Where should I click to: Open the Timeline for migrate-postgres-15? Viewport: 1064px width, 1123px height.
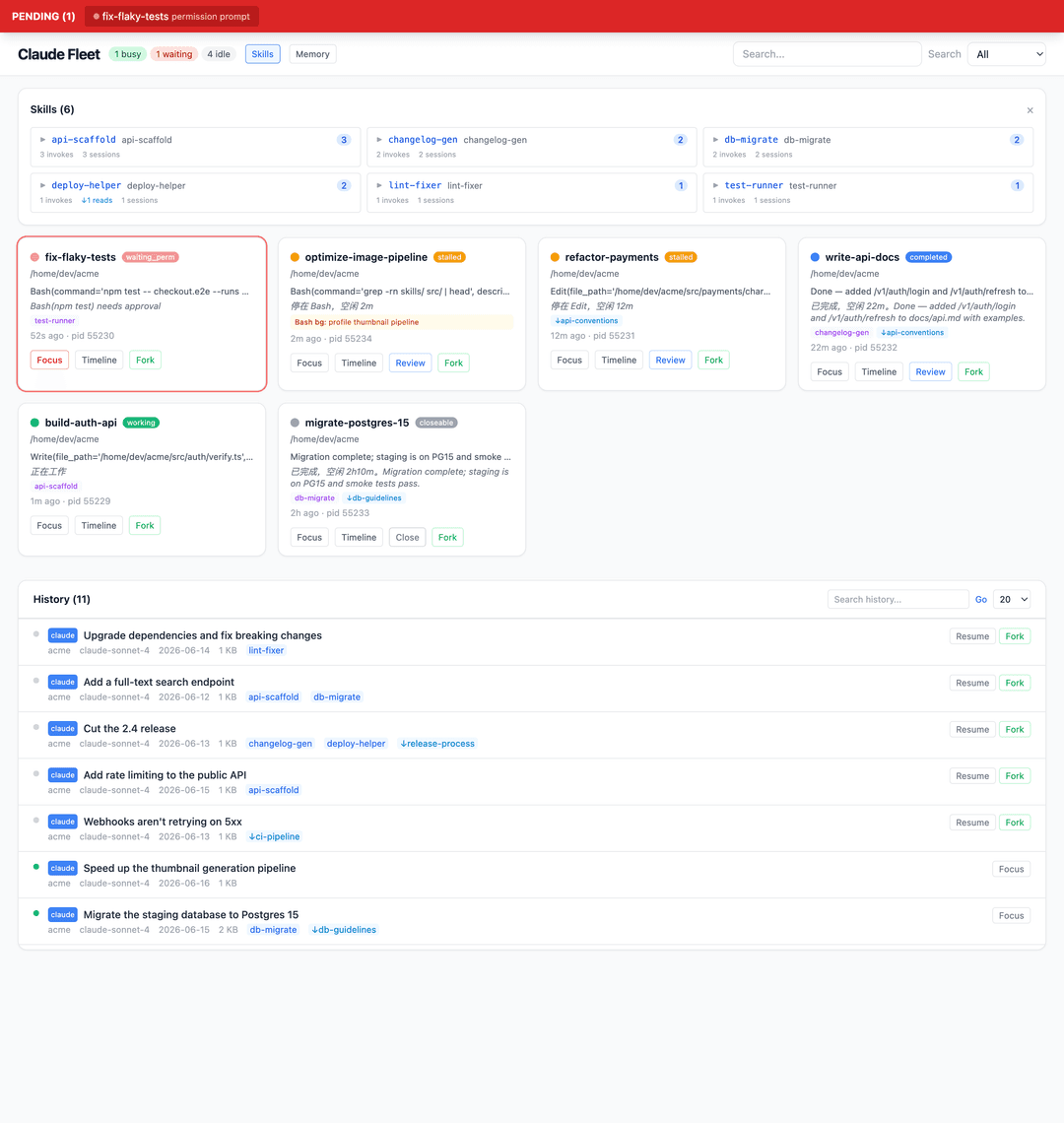point(359,537)
